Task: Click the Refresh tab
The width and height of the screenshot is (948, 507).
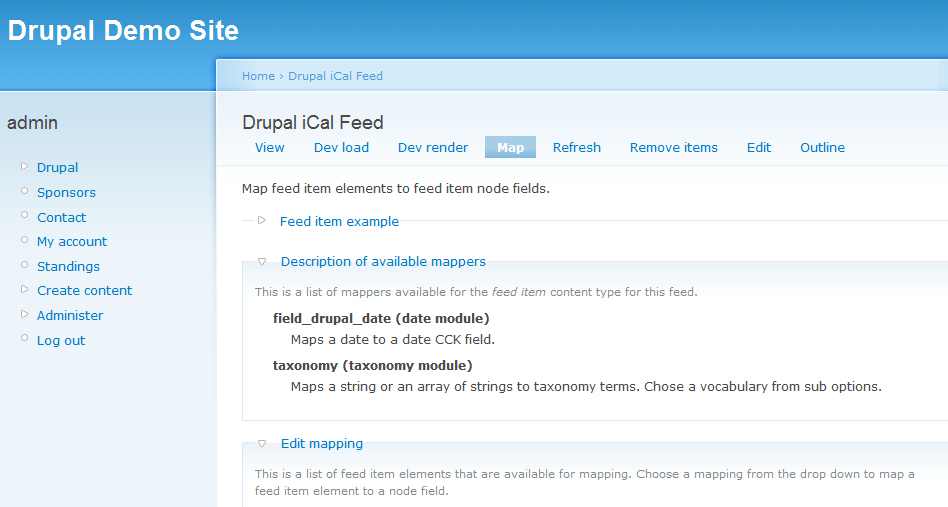Action: 576,147
